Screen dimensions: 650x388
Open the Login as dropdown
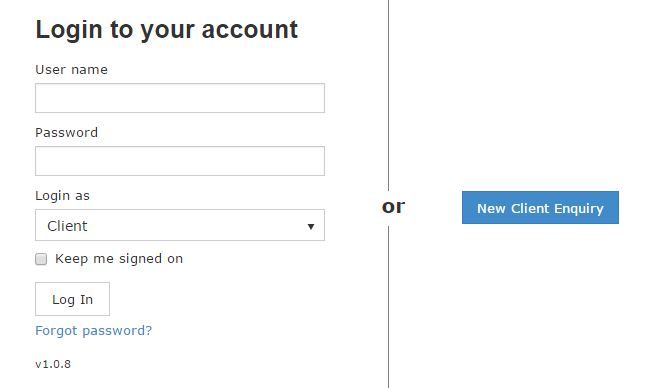(x=180, y=225)
